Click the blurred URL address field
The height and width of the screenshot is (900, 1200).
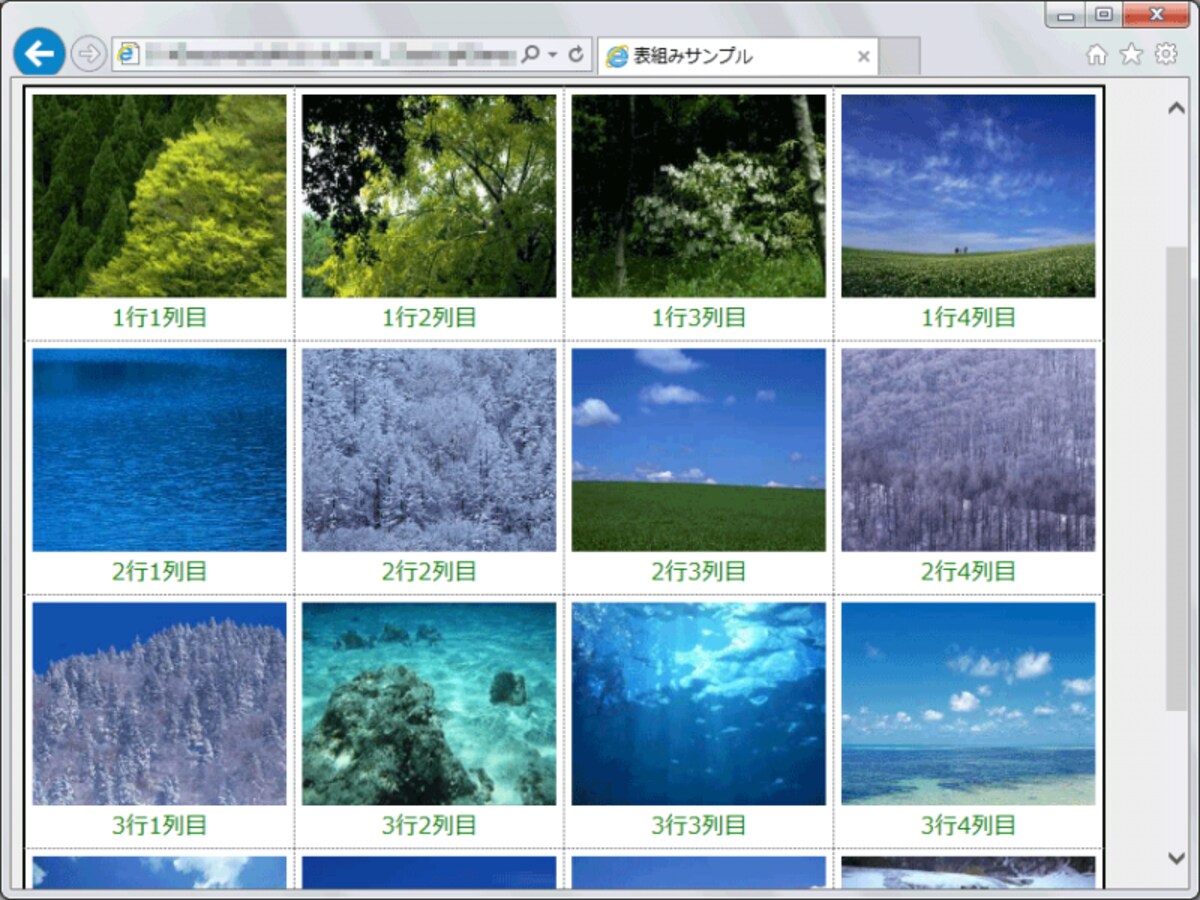click(330, 55)
